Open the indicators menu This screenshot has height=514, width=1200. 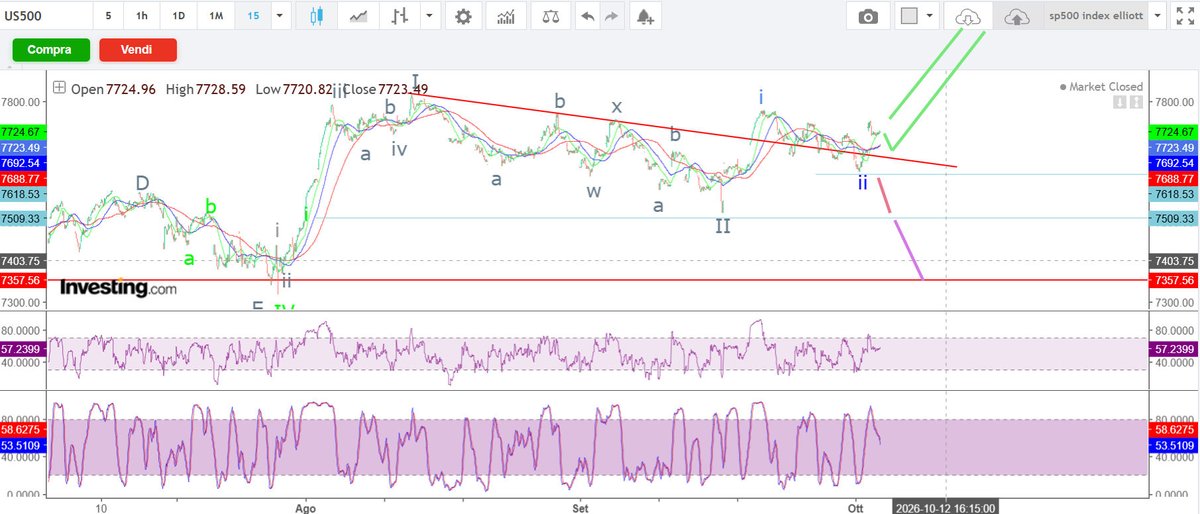pos(507,17)
